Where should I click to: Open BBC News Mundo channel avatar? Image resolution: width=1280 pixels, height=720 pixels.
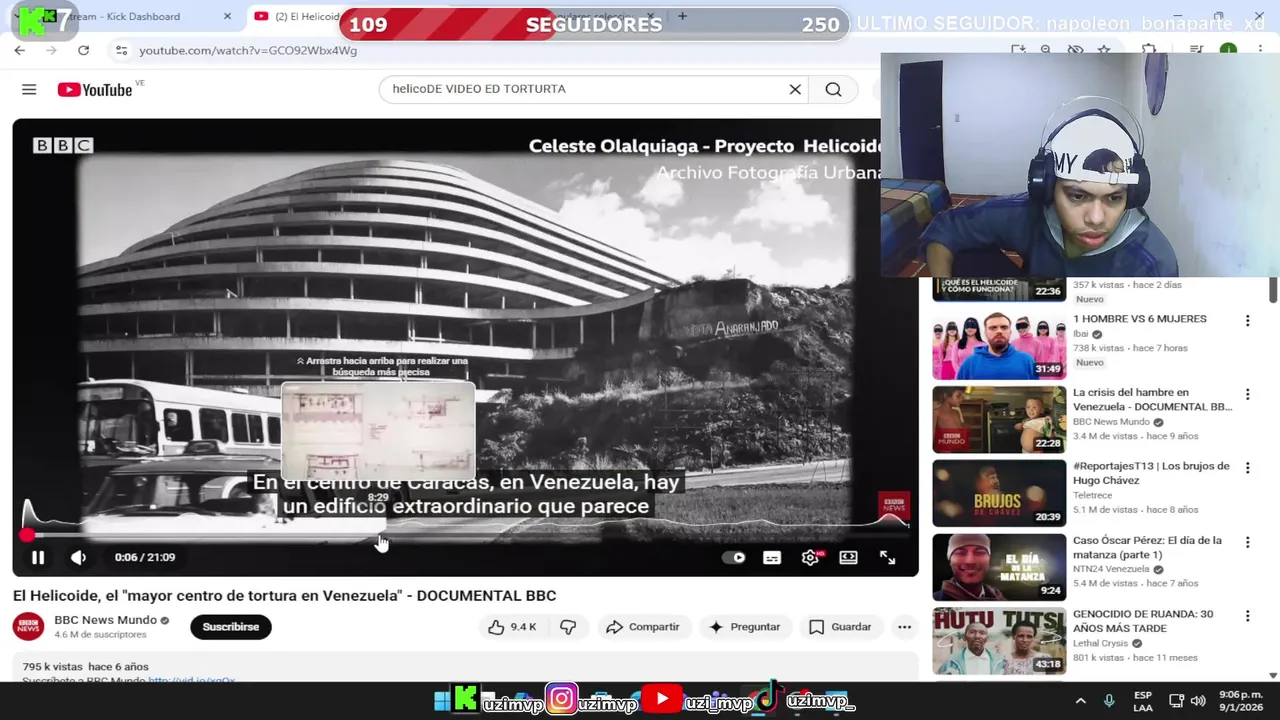(28, 627)
